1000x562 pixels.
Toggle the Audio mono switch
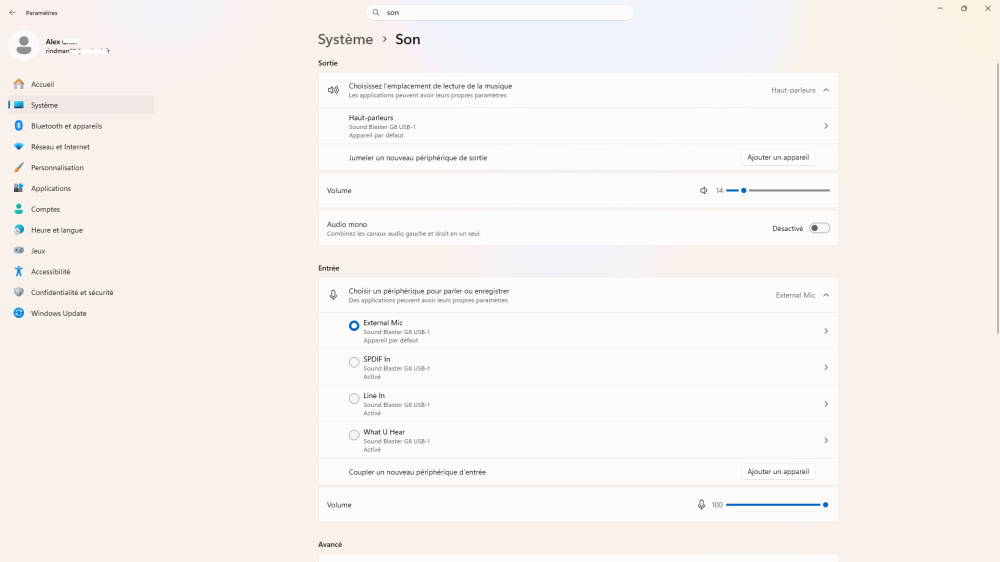820,228
